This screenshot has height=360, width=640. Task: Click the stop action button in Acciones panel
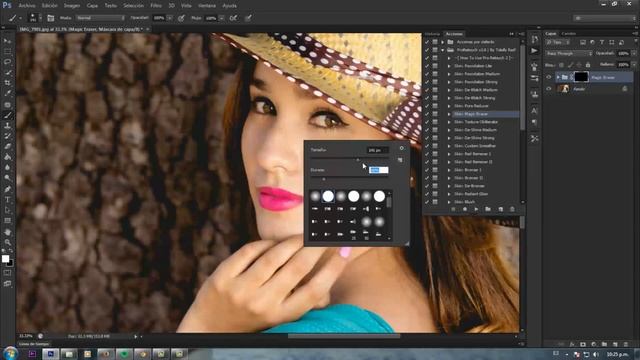(x=453, y=209)
